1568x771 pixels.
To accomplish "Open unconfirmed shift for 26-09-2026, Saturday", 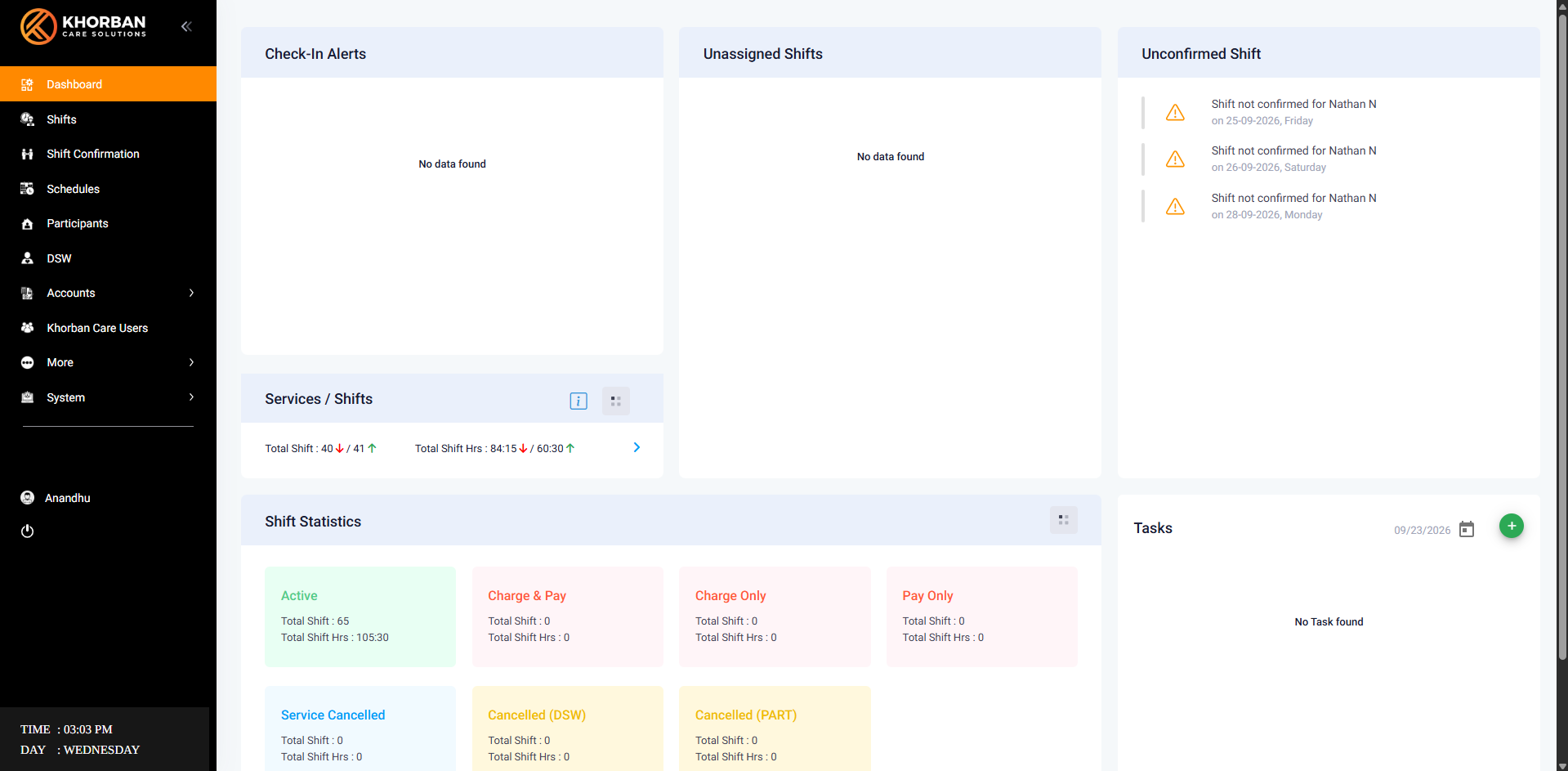I will point(1293,159).
